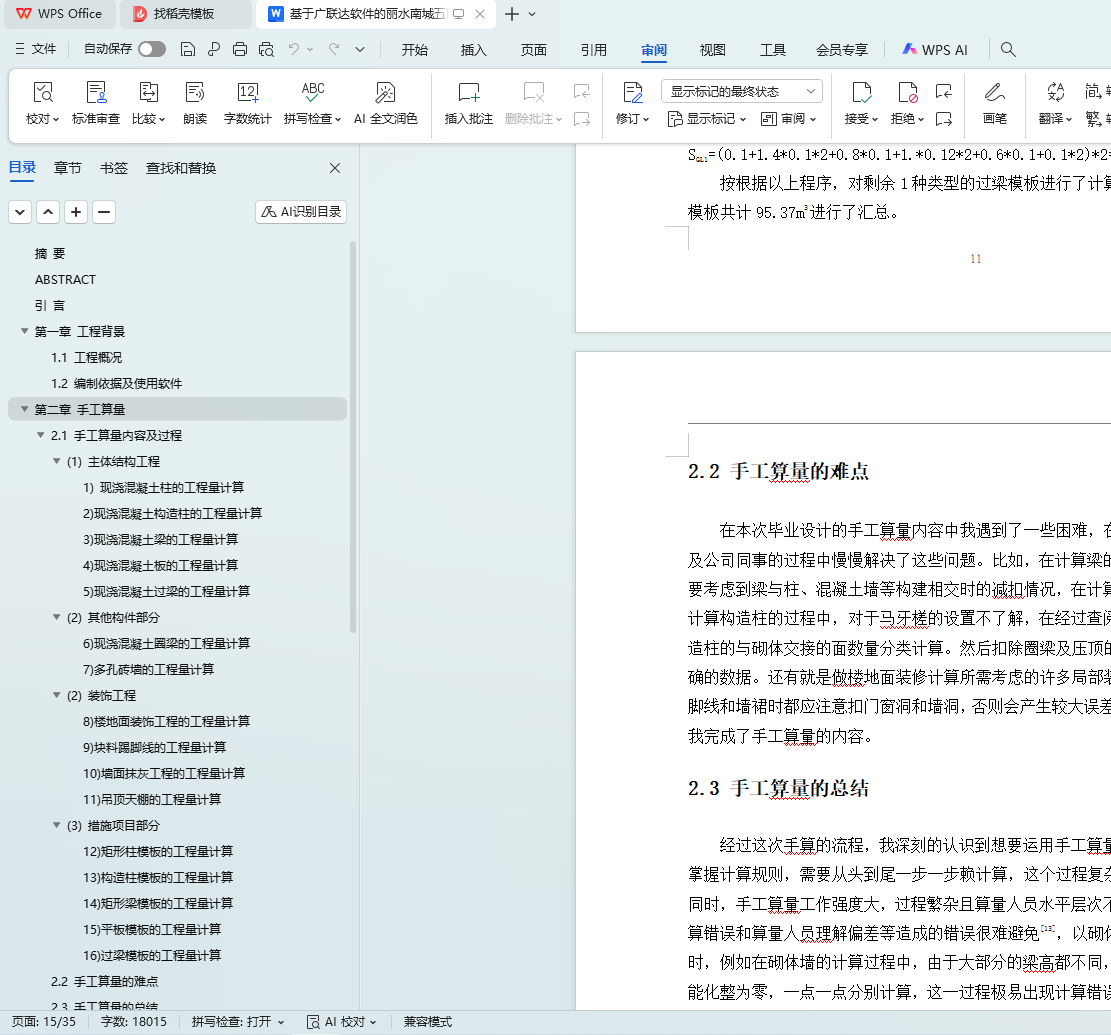This screenshot has width=1111, height=1035.
Task: Open the 显示标记的最终状态 dropdown
Action: tap(742, 91)
